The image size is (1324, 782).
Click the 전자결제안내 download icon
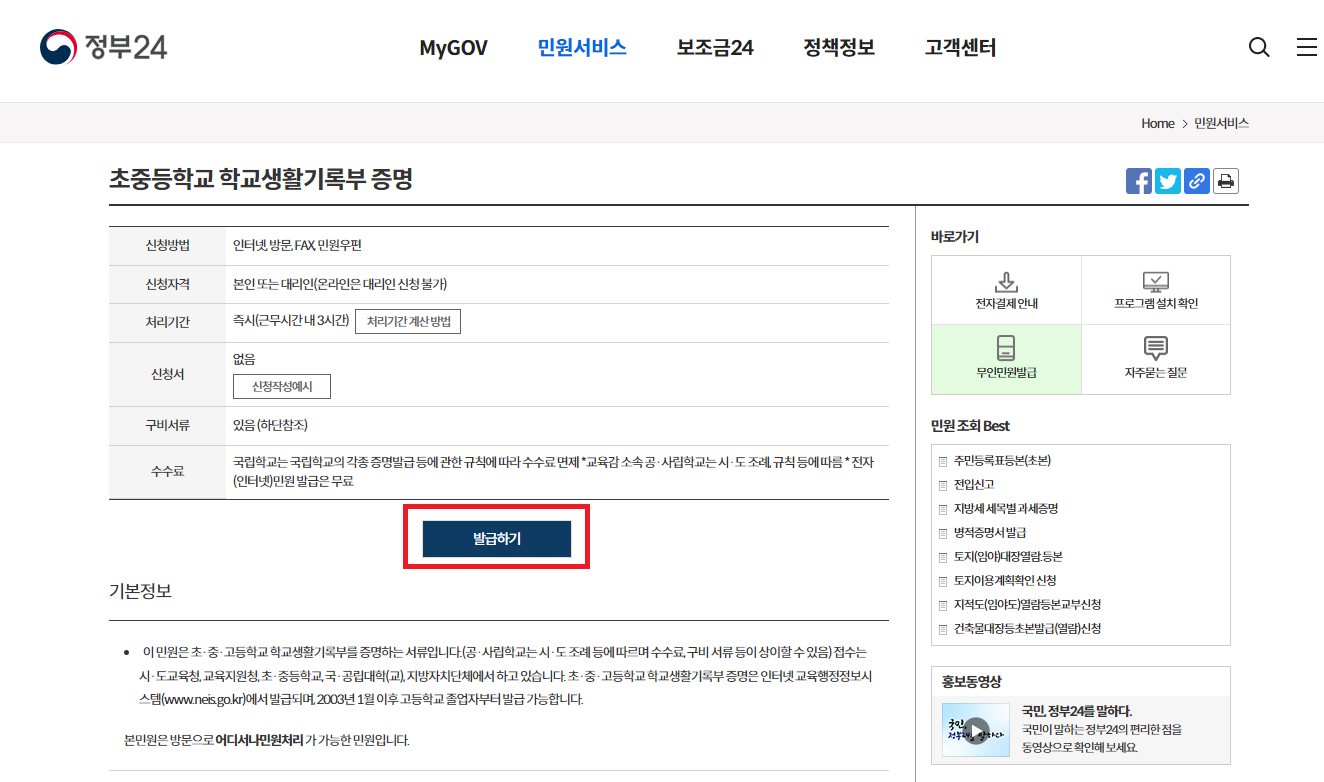(x=1006, y=281)
